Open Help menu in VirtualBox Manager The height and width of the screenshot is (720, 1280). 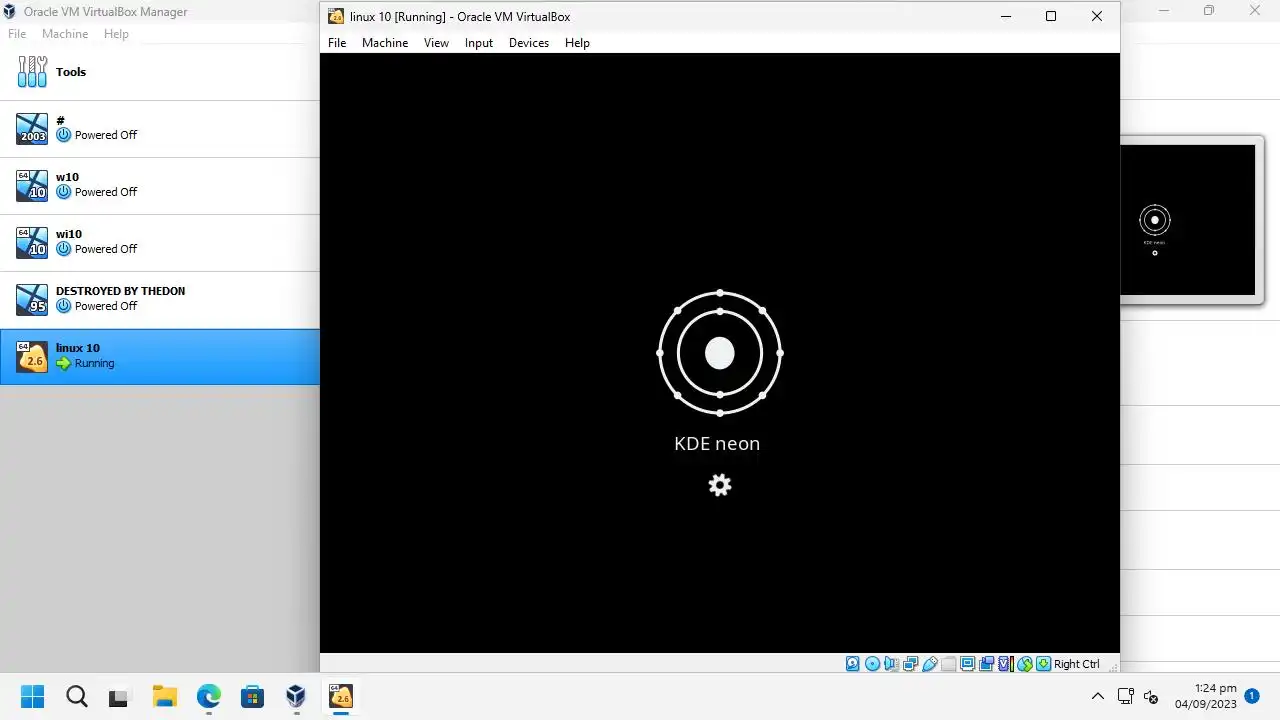[x=116, y=34]
